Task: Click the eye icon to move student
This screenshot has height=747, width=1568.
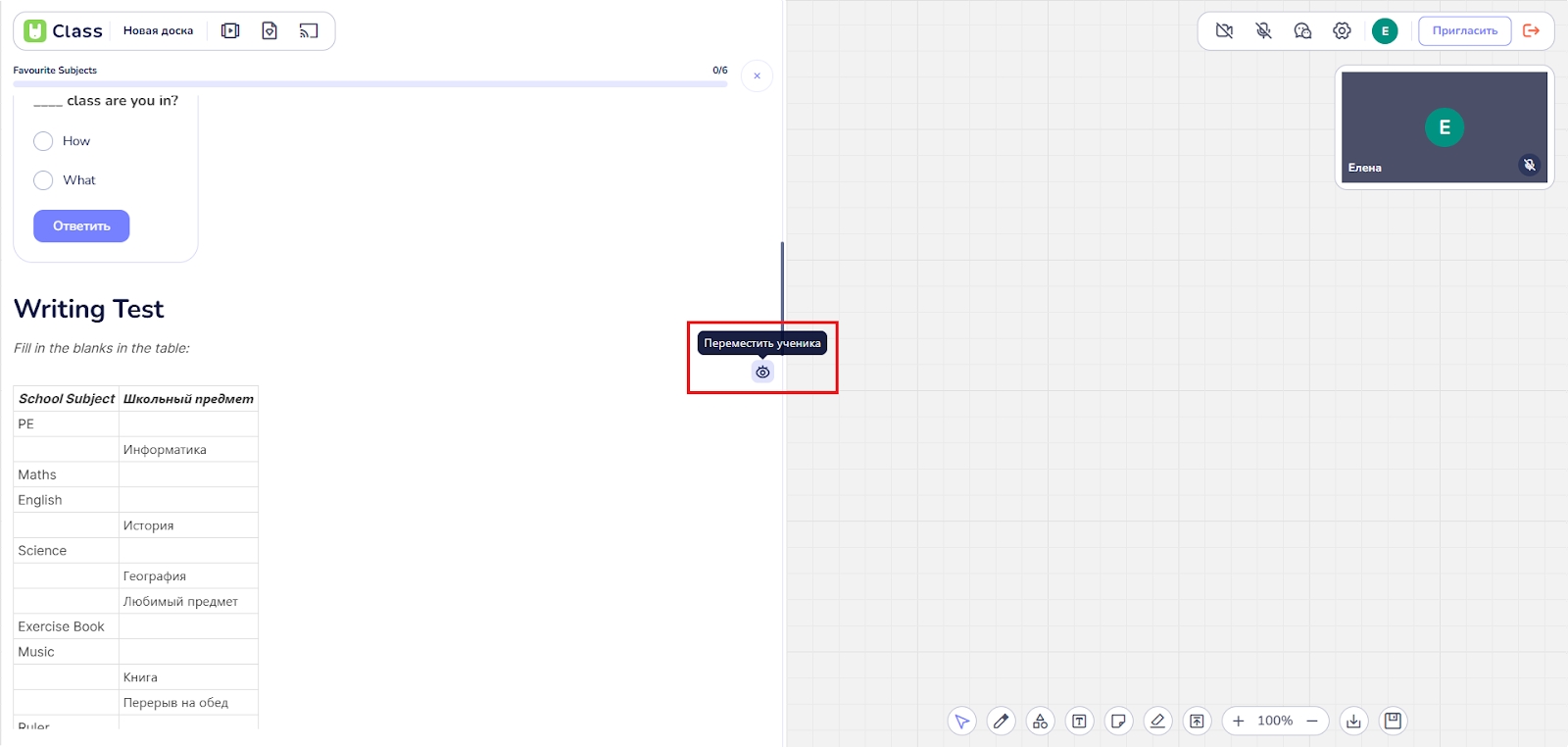Action: tap(762, 373)
